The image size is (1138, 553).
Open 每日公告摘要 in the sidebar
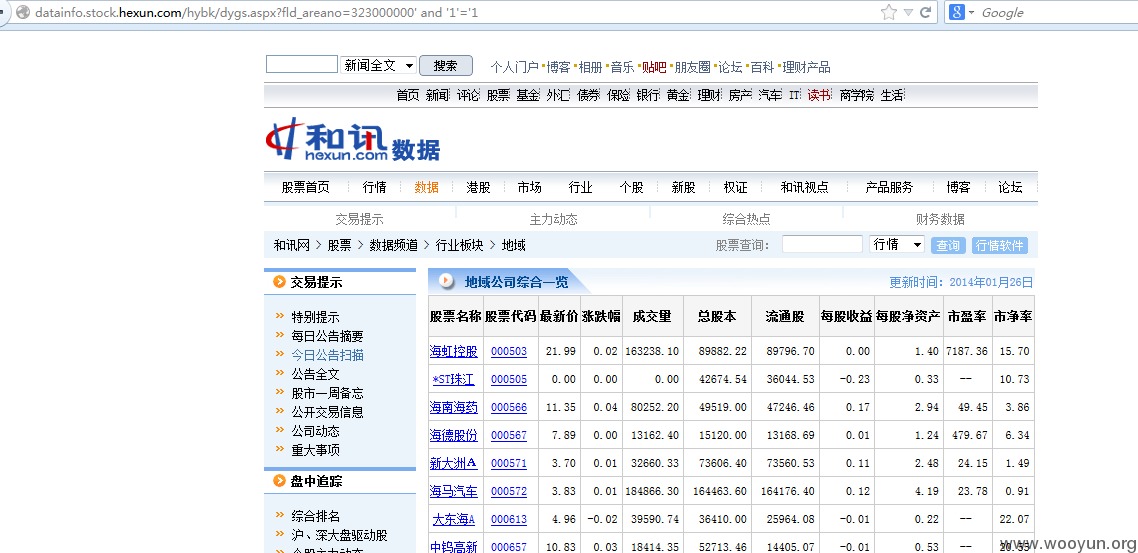pyautogui.click(x=327, y=336)
